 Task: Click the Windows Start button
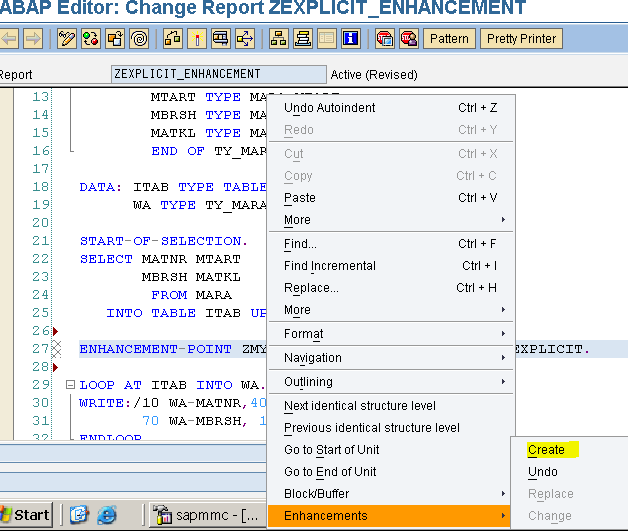point(26,515)
